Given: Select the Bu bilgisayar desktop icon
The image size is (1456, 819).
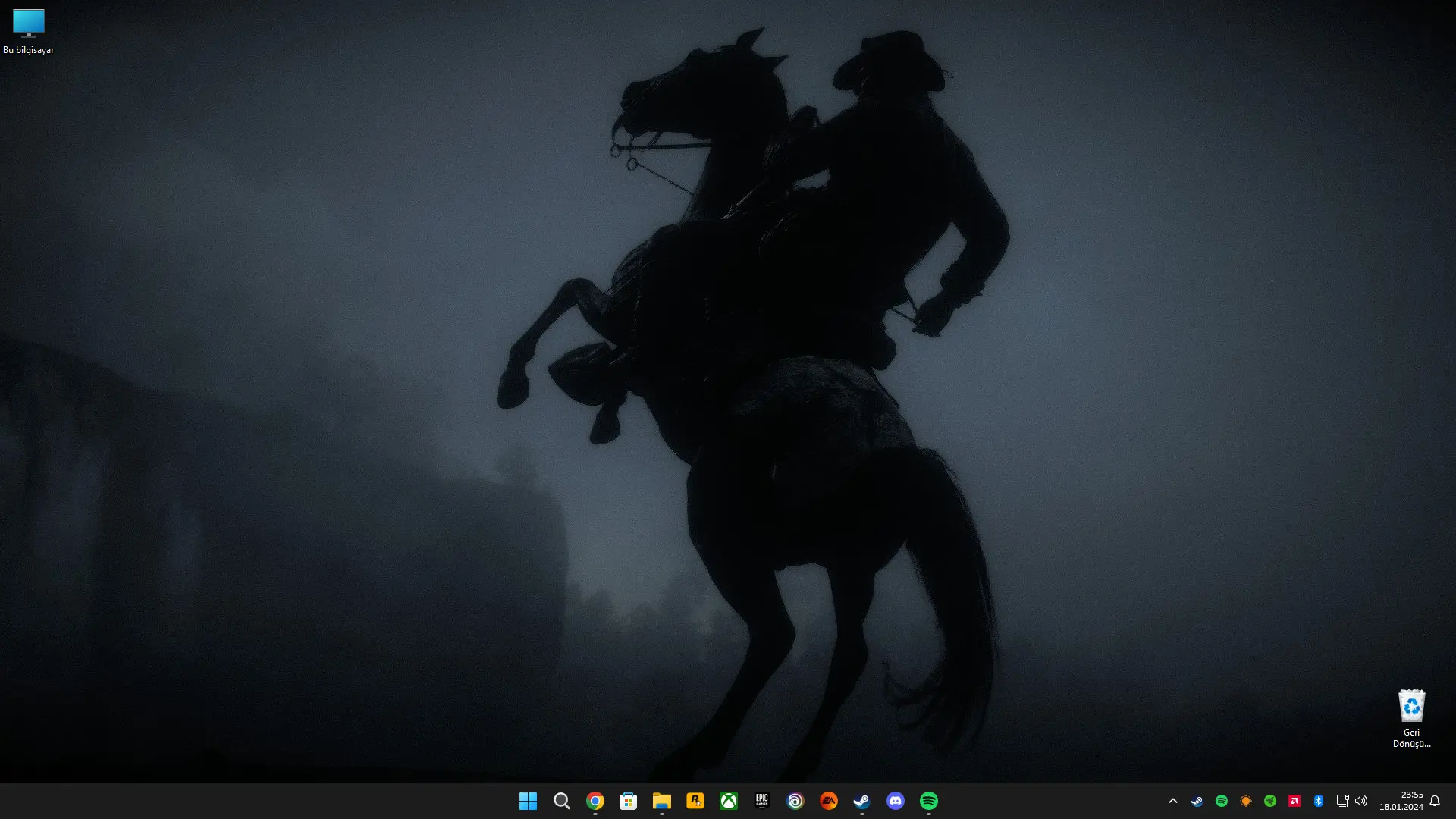Looking at the screenshot, I should point(29,32).
